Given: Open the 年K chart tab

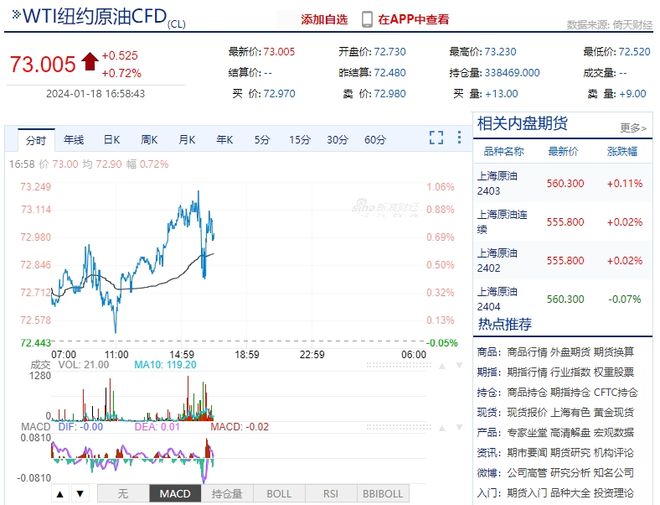Looking at the screenshot, I should (224, 140).
